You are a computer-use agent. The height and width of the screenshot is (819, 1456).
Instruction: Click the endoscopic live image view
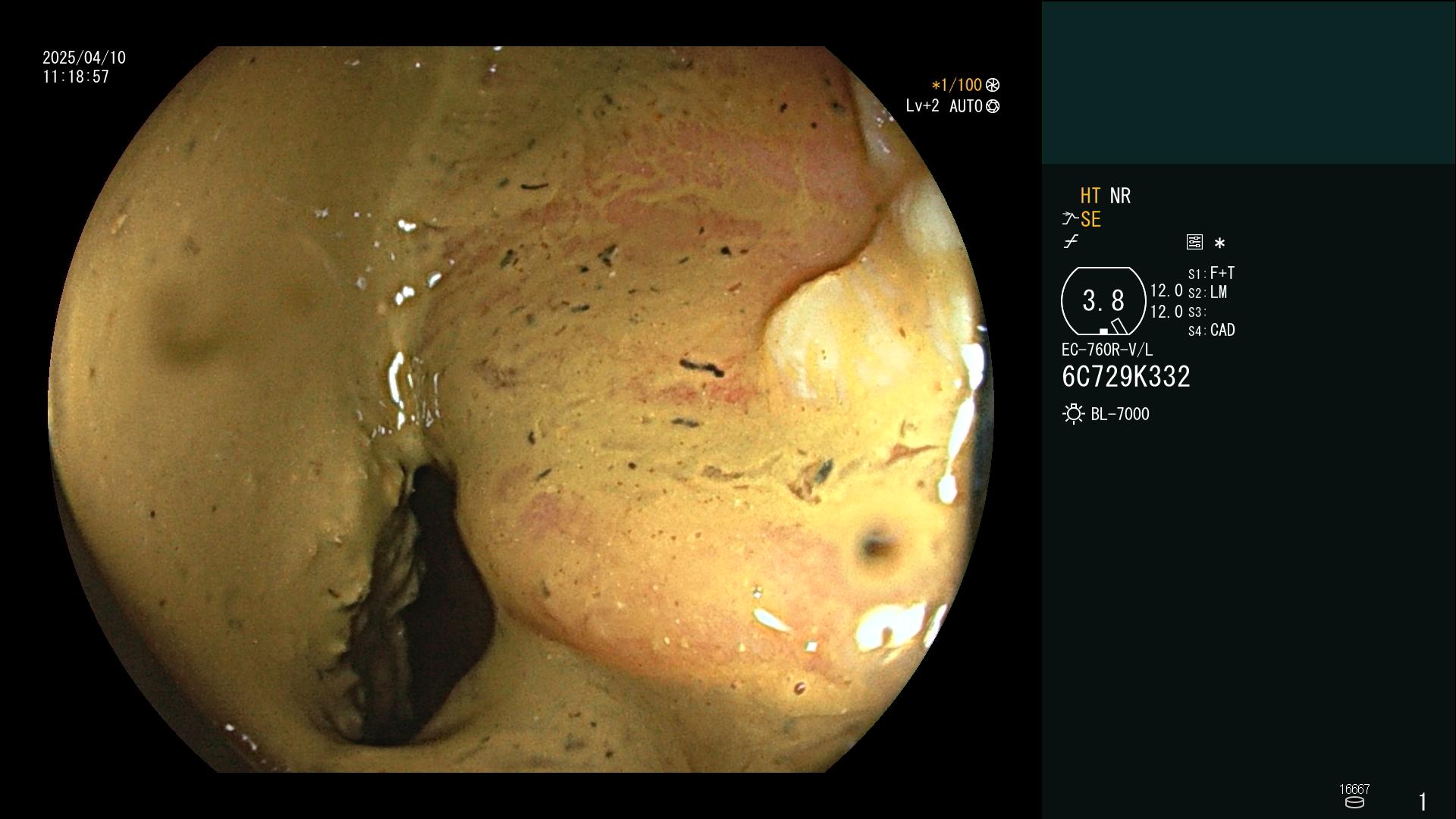pyautogui.click(x=521, y=409)
